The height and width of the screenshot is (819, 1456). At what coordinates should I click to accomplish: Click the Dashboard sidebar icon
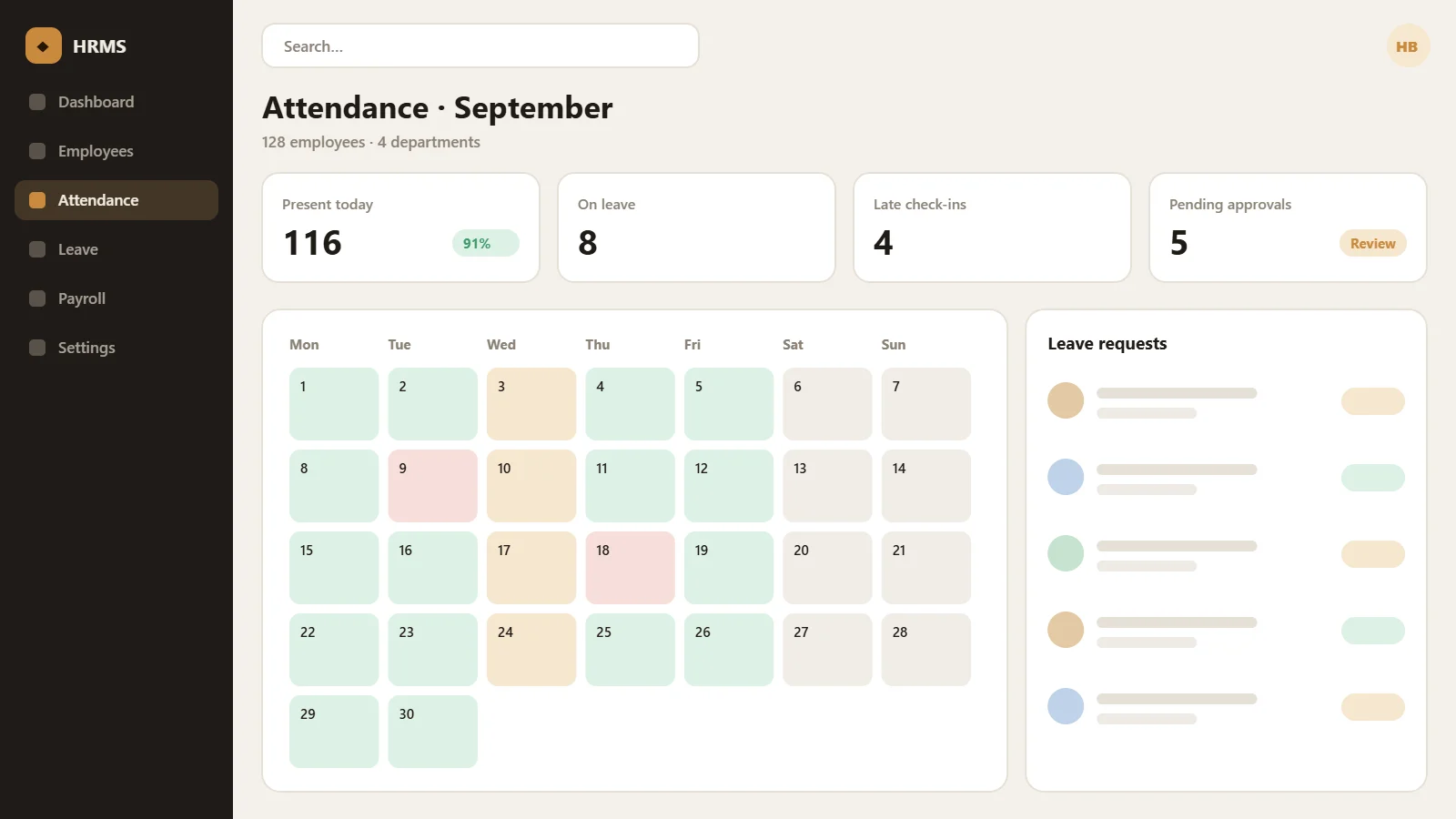point(37,102)
